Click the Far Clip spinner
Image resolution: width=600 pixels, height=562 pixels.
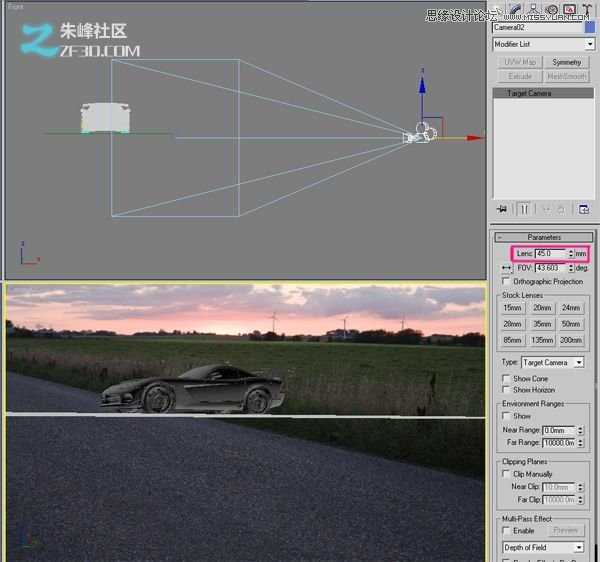(580, 500)
